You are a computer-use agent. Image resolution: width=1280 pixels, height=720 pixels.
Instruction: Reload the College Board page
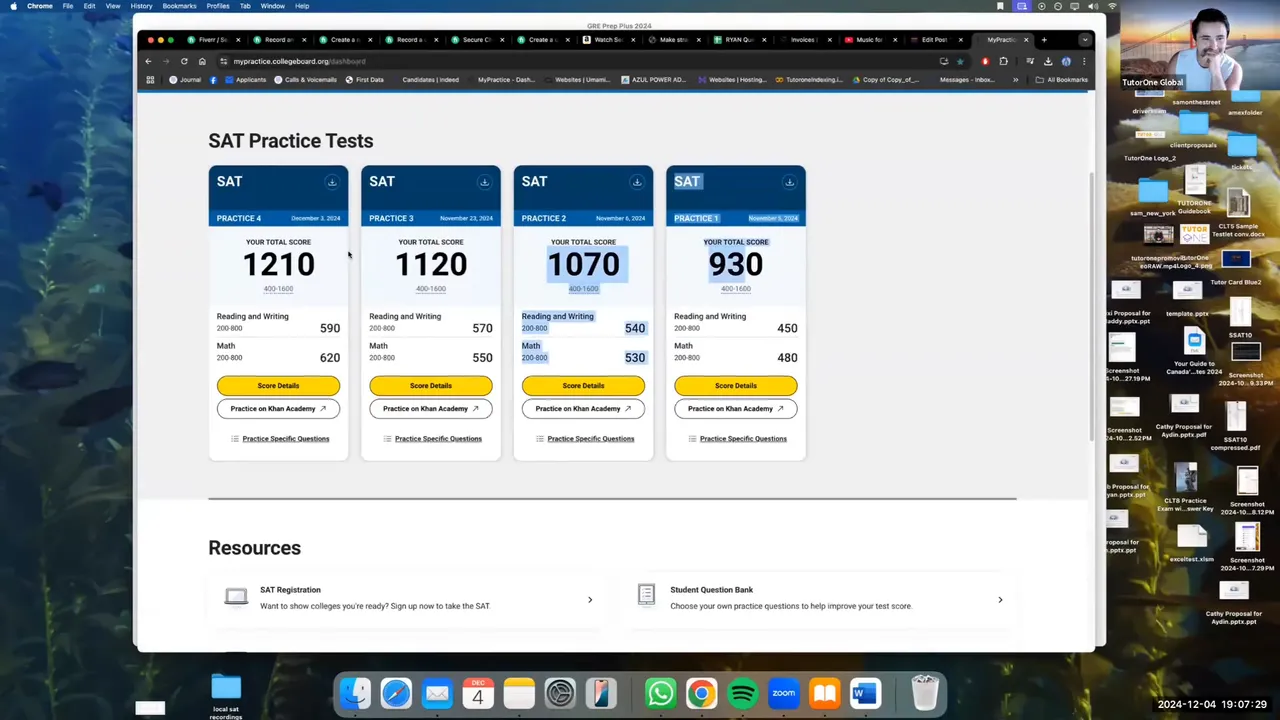pos(184,61)
